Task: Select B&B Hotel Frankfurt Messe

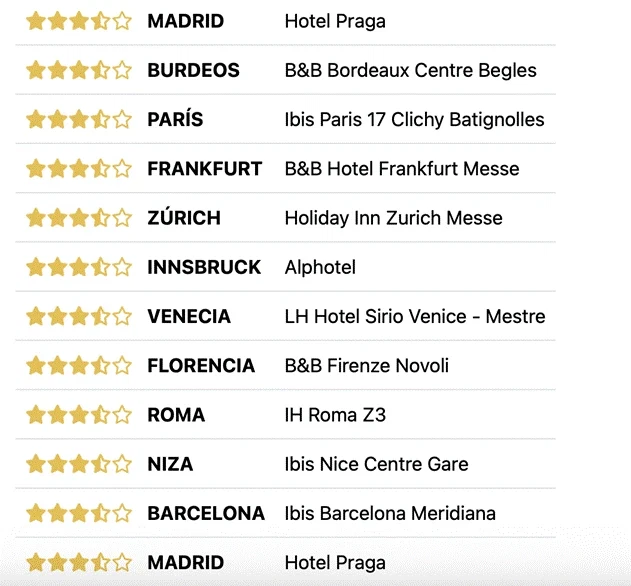Action: 402,168
